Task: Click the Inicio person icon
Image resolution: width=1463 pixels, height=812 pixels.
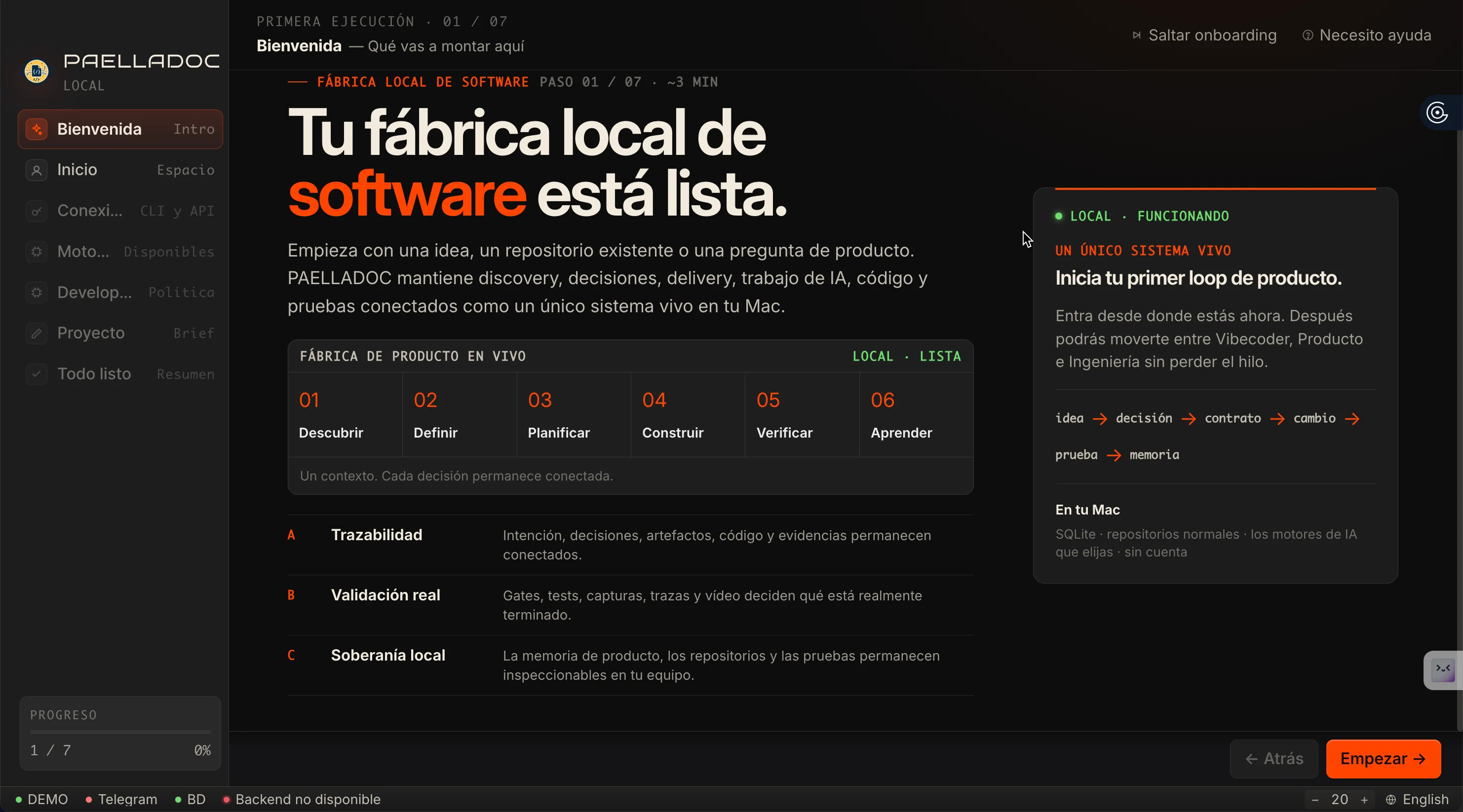Action: [x=37, y=170]
